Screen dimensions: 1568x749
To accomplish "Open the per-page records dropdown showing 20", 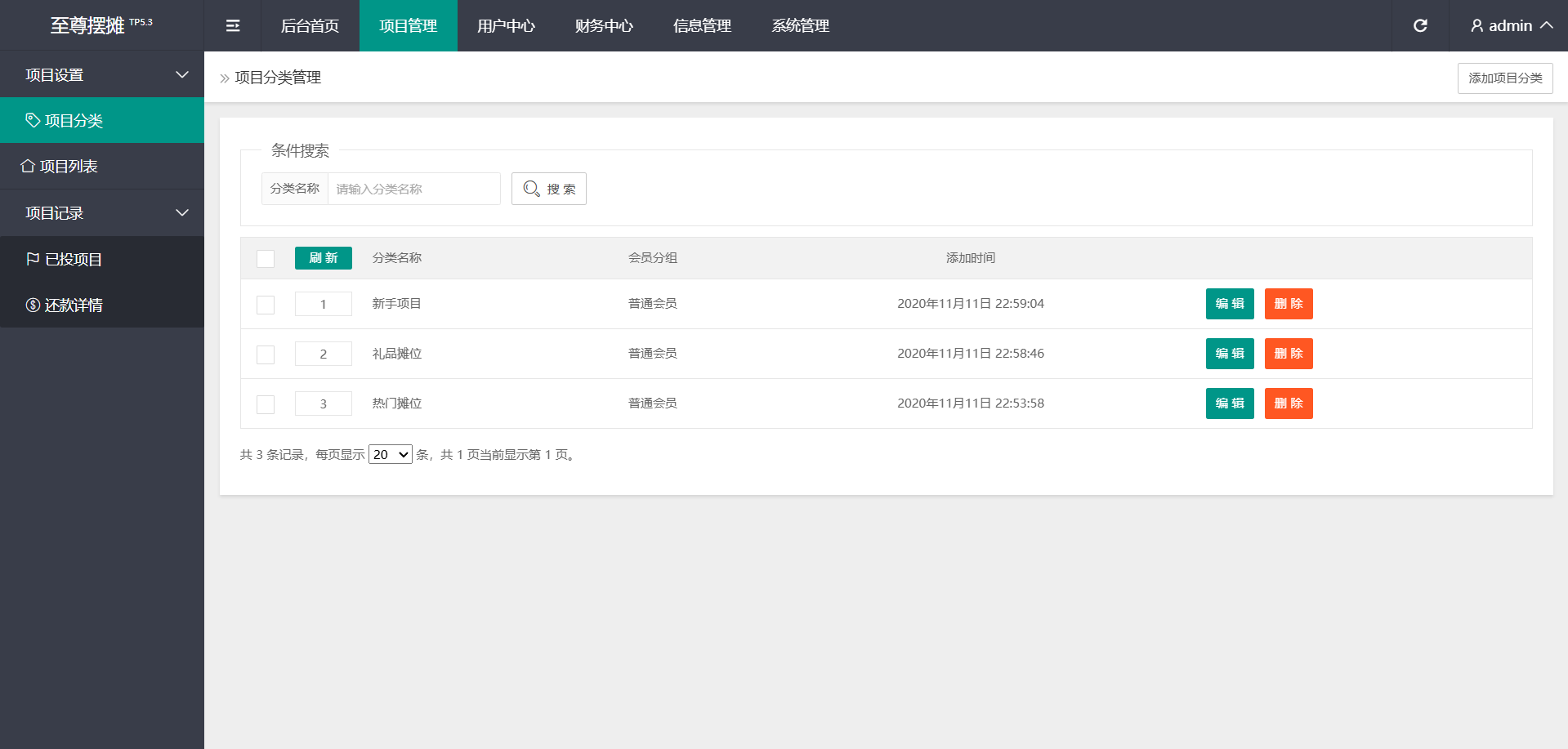I will tap(390, 455).
